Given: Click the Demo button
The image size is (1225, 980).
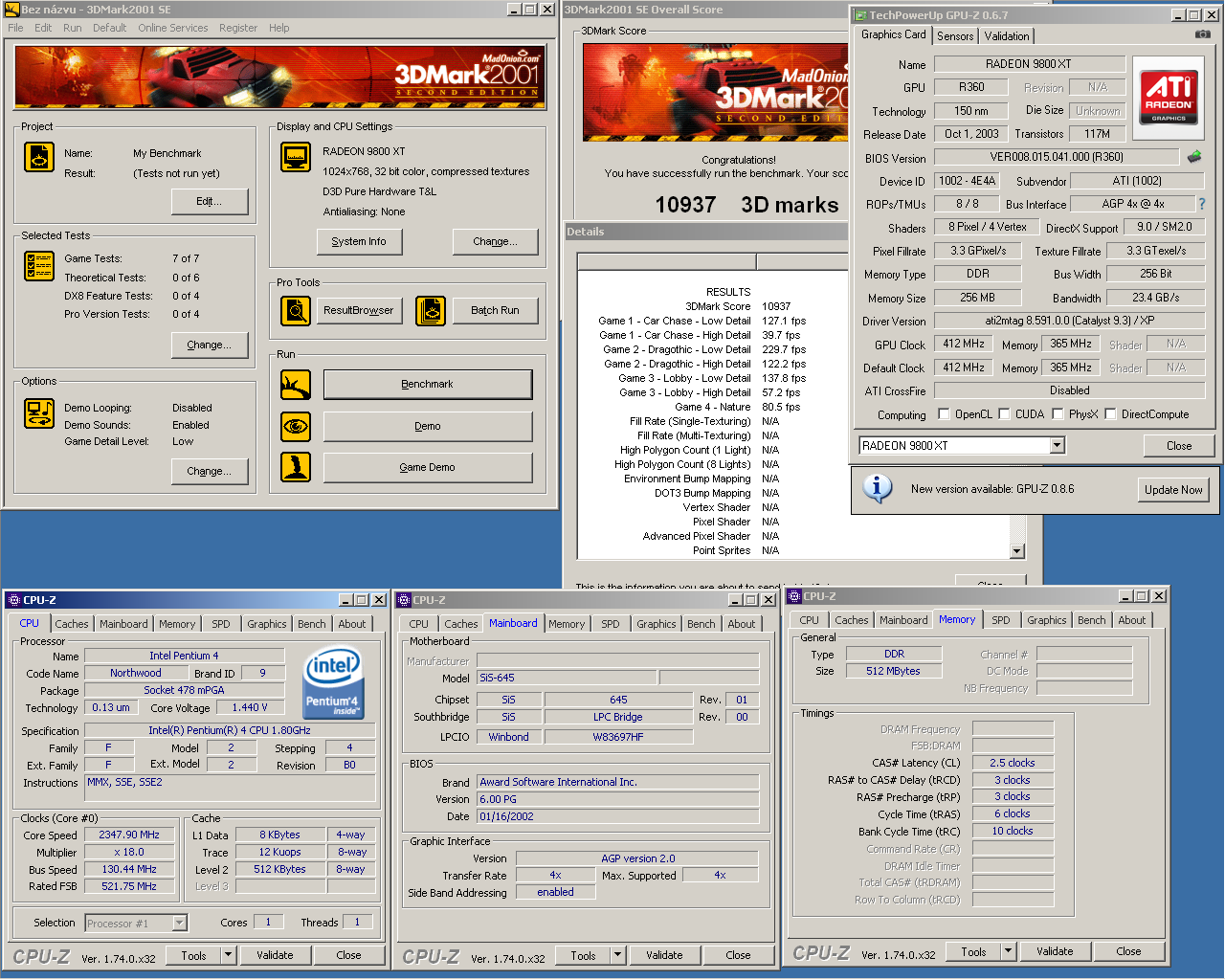Looking at the screenshot, I should tap(428, 427).
